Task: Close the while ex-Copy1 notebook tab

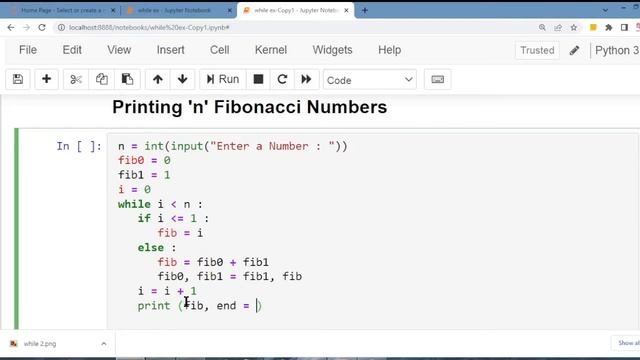Action: tap(347, 10)
